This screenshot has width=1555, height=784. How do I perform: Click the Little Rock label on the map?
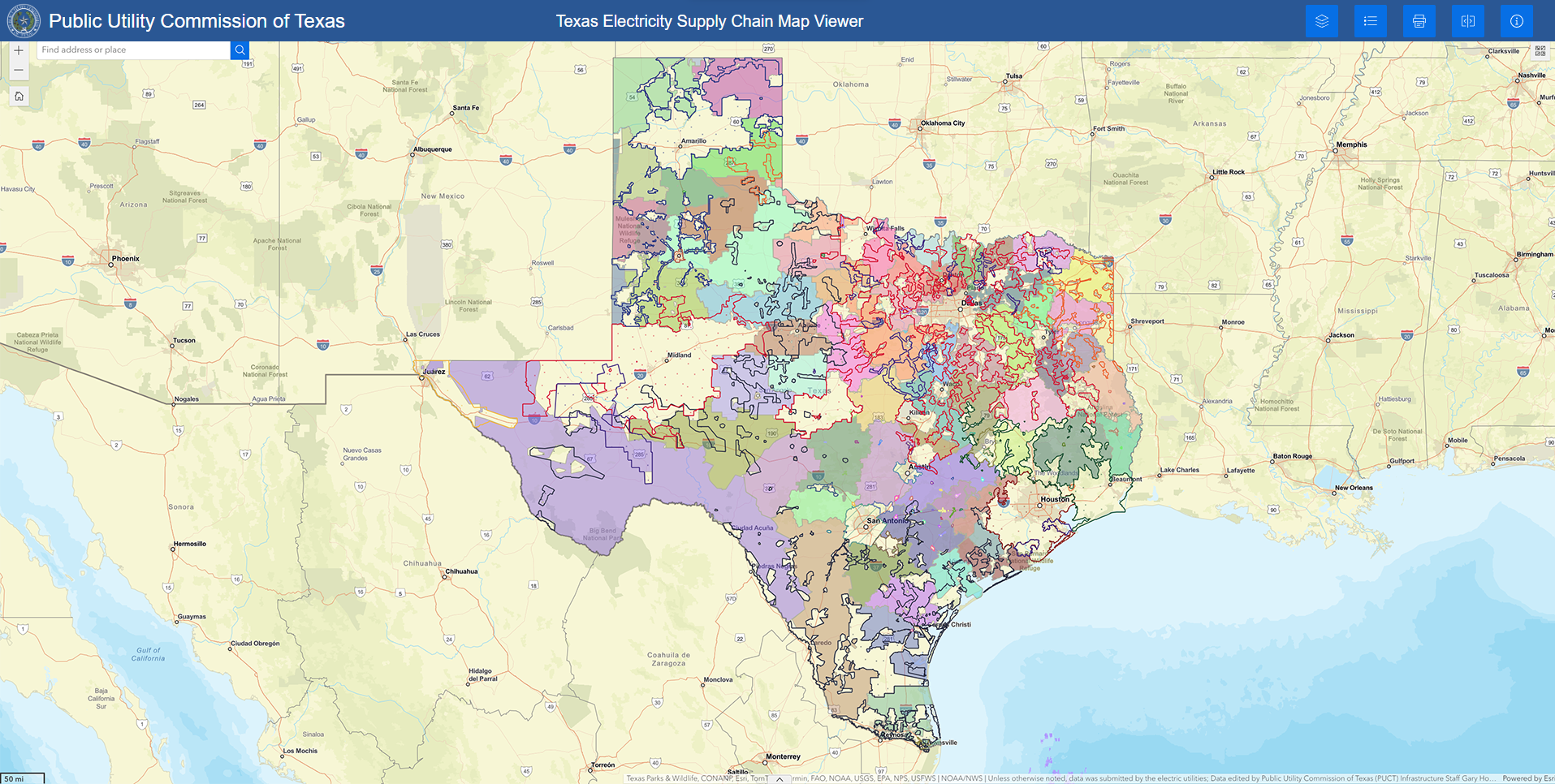[1229, 172]
